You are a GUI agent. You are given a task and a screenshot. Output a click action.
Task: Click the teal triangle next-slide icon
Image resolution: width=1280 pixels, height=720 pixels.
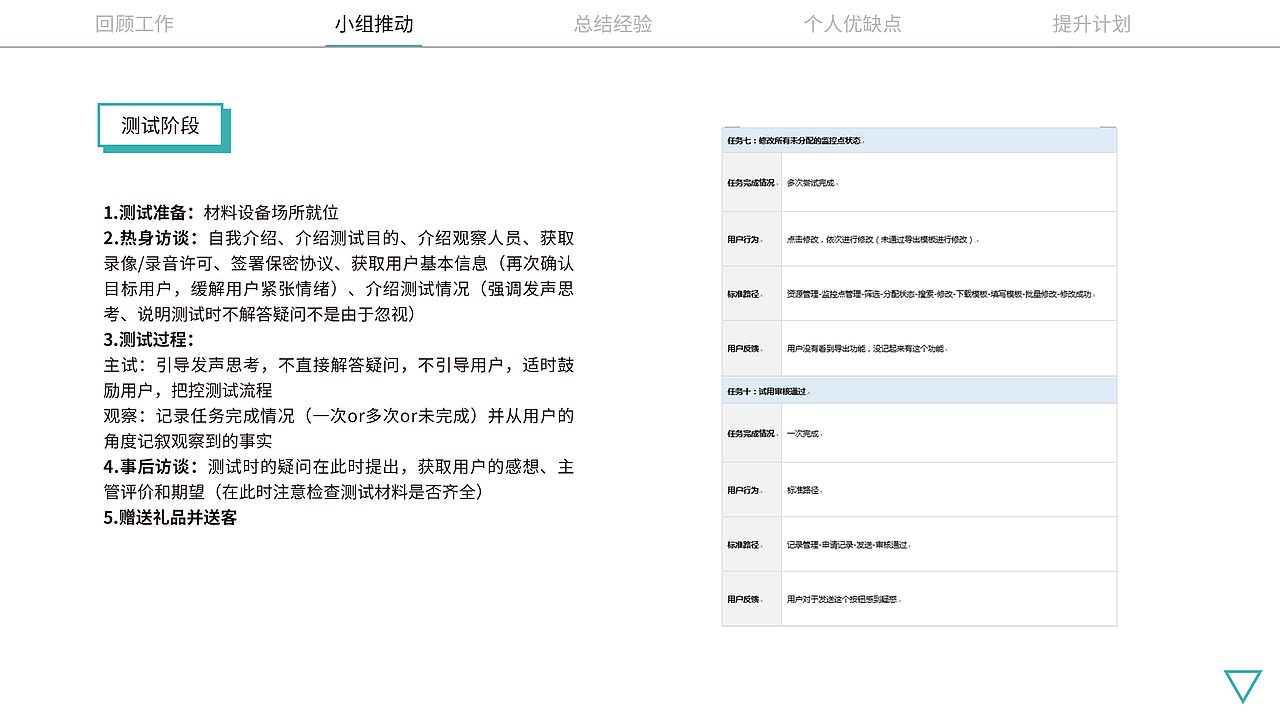pos(1243,686)
